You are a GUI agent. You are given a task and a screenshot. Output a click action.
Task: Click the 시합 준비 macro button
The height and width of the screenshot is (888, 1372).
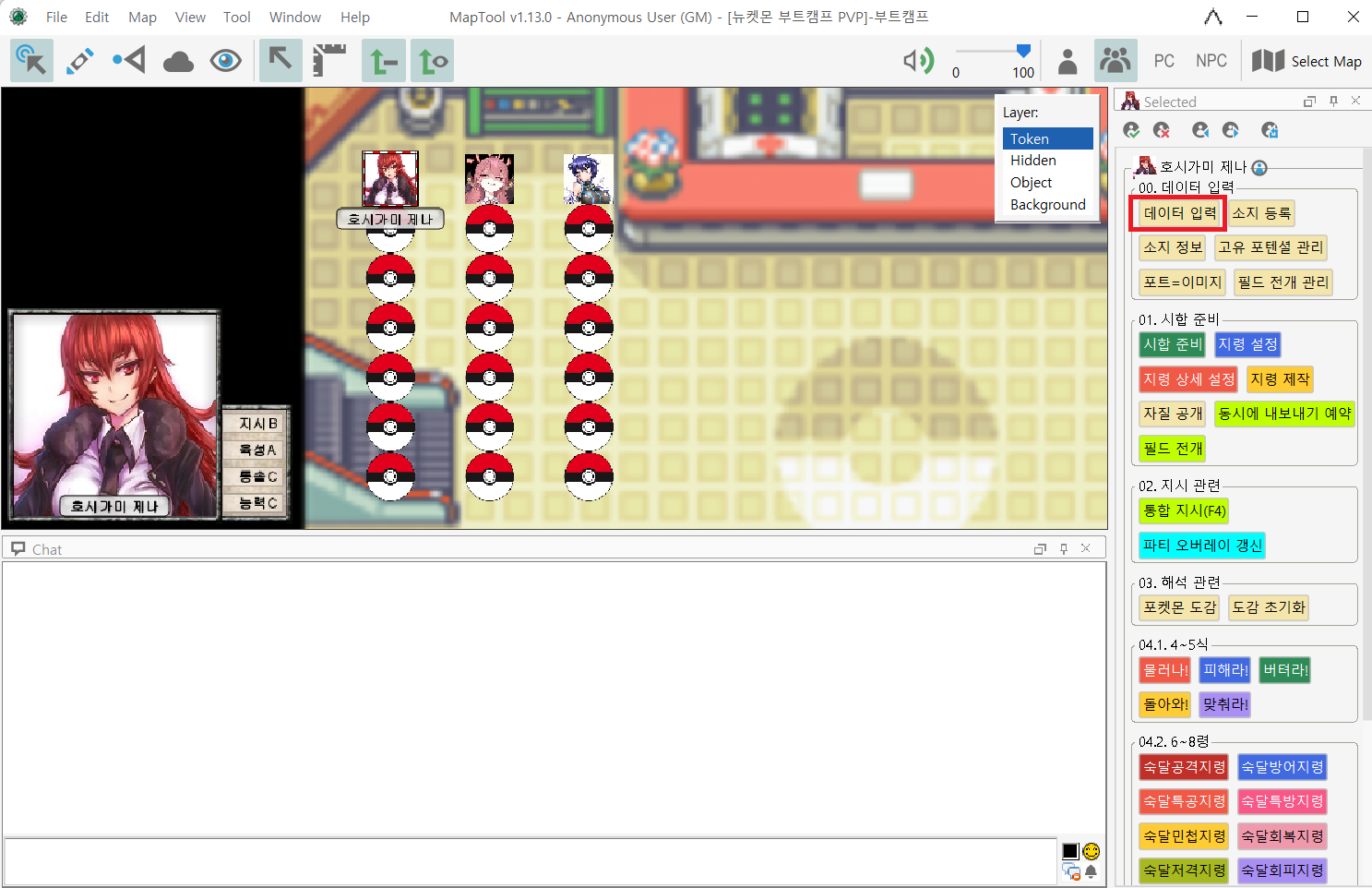pos(1172,344)
